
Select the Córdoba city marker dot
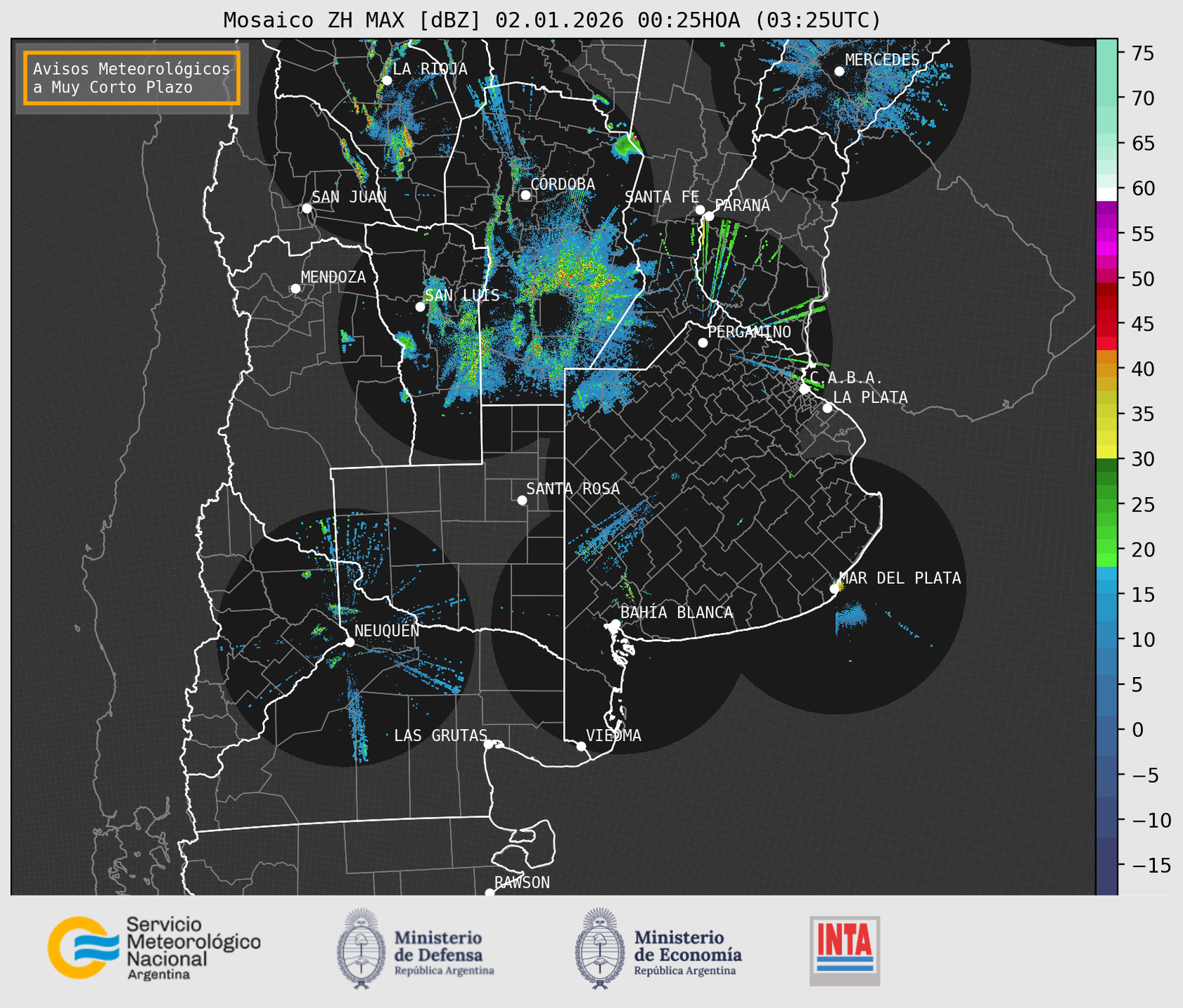point(525,195)
